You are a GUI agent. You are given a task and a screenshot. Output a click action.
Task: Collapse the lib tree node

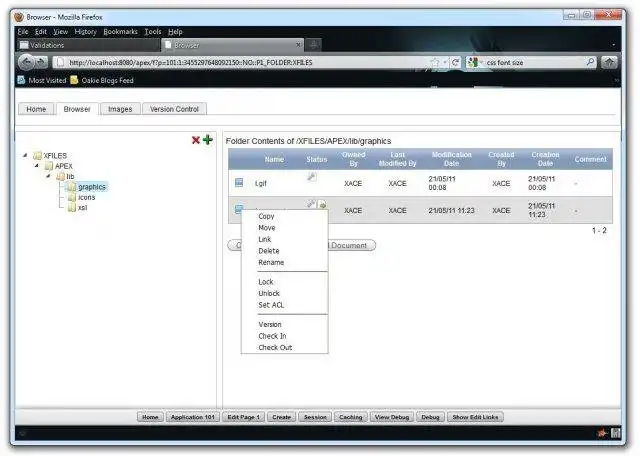pyautogui.click(x=48, y=176)
